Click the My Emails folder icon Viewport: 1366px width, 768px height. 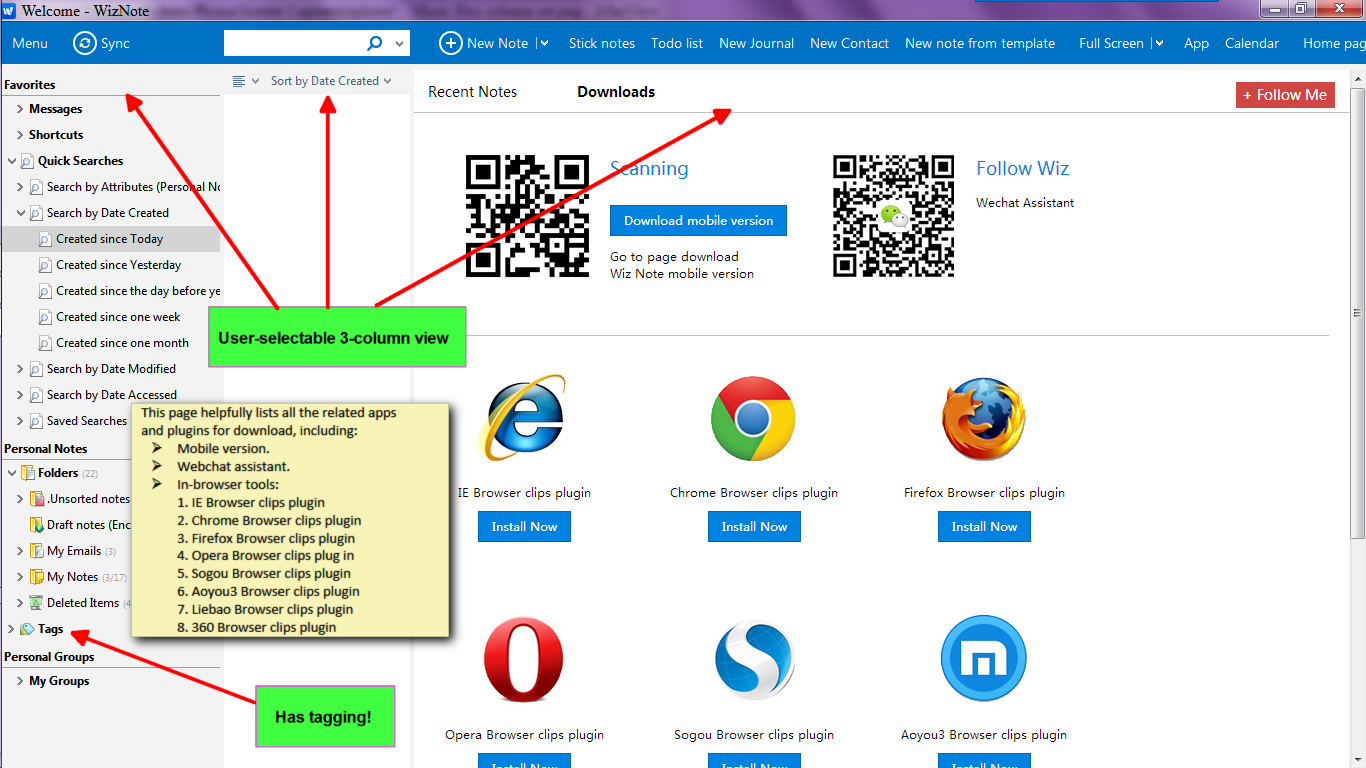[x=37, y=551]
